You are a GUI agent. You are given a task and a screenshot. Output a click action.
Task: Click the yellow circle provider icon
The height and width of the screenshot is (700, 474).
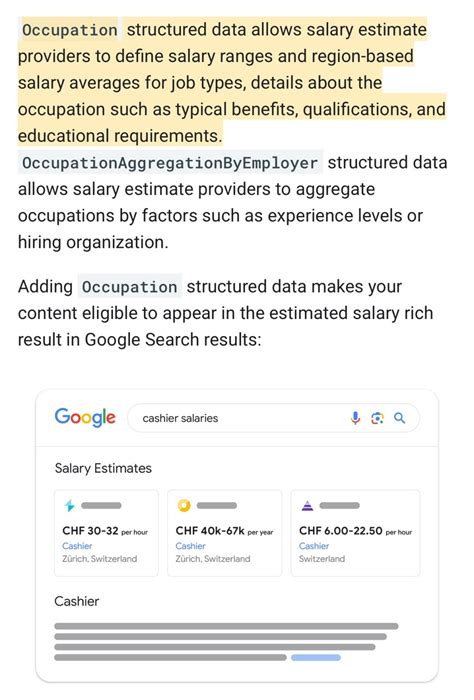[184, 505]
